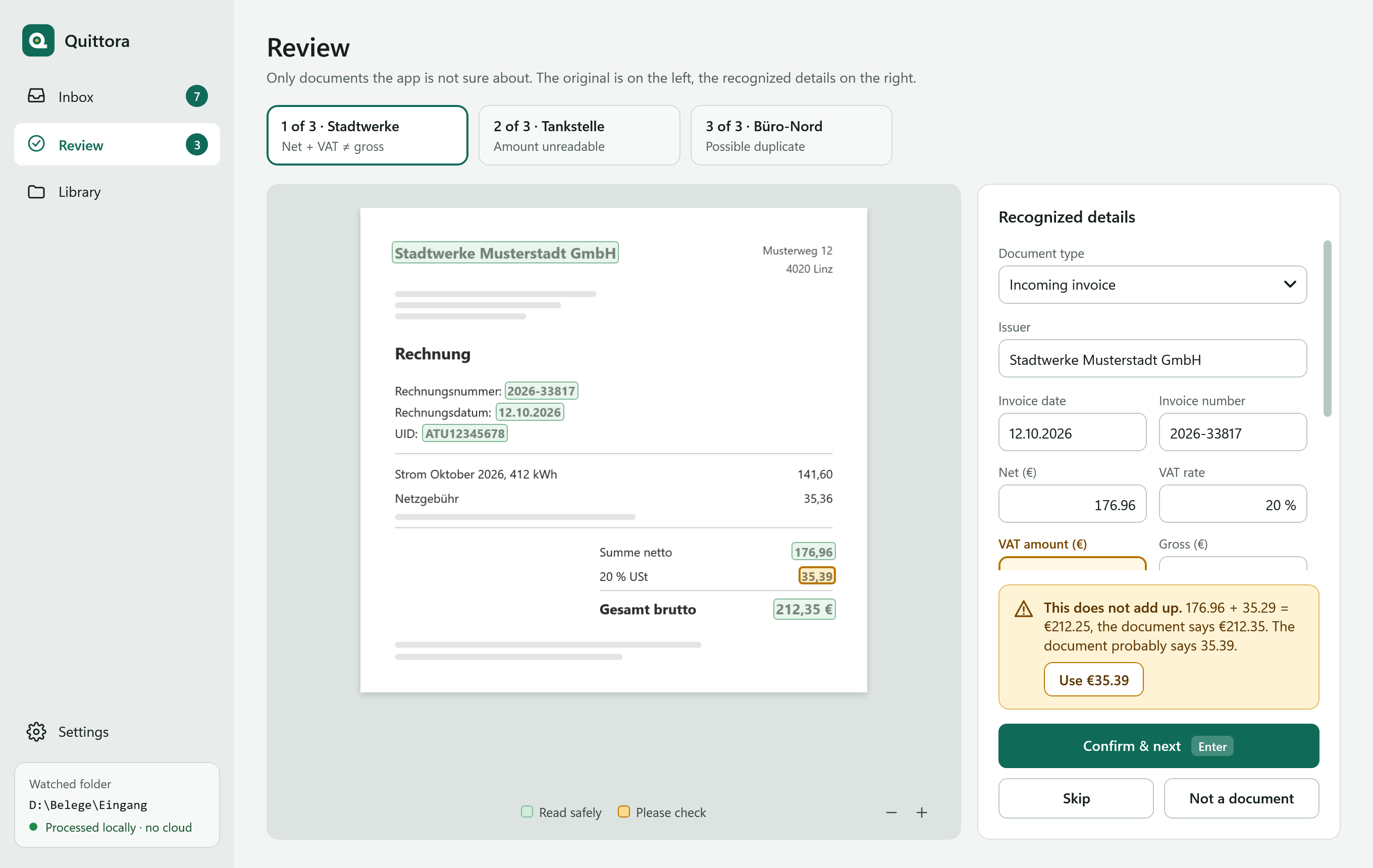Click the VAT amount (€) field
The width and height of the screenshot is (1373, 868).
click(1072, 563)
